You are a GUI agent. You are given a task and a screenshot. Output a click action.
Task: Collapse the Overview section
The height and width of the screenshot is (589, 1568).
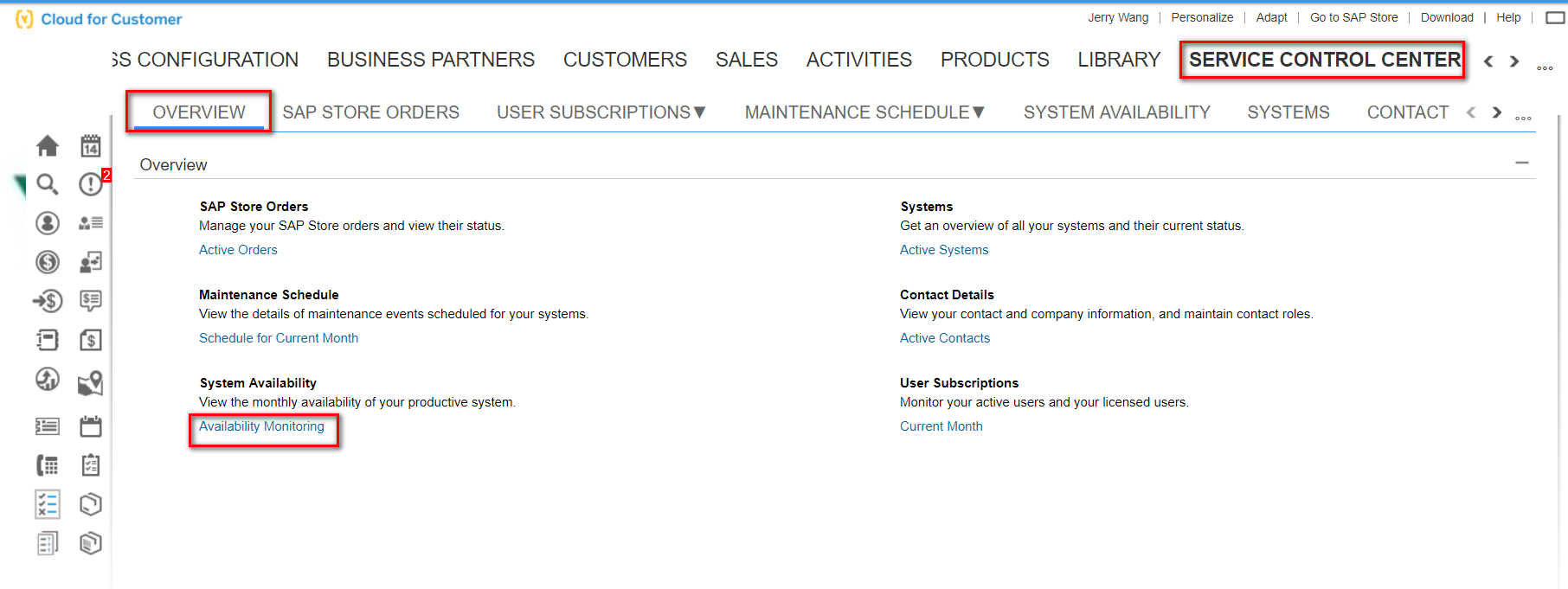pyautogui.click(x=1522, y=163)
